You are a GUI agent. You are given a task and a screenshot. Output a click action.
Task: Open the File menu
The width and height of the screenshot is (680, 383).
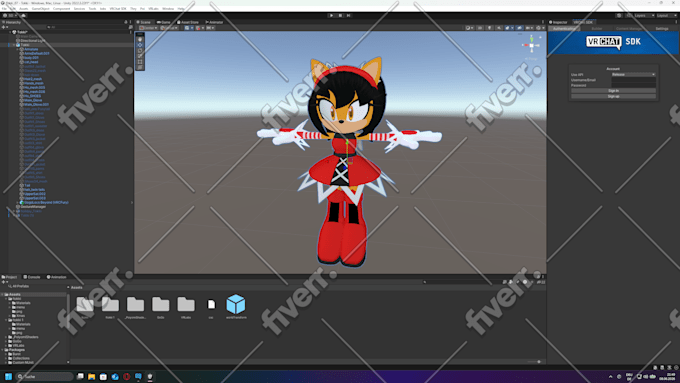click(x=4, y=9)
